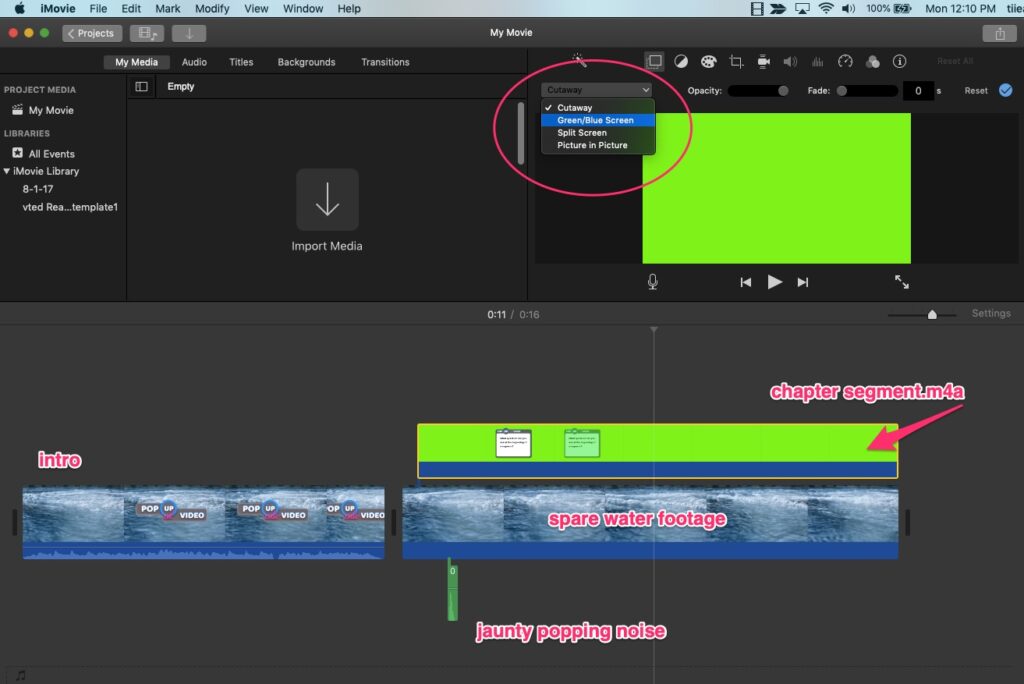Play the movie in viewer
The width and height of the screenshot is (1024, 684).
(x=775, y=282)
